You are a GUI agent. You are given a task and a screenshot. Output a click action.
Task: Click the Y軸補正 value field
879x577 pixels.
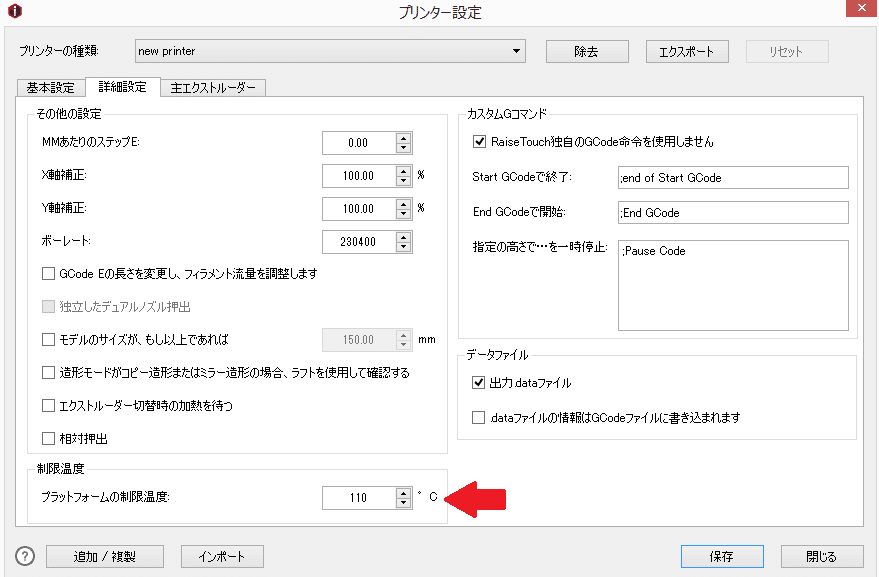359,209
